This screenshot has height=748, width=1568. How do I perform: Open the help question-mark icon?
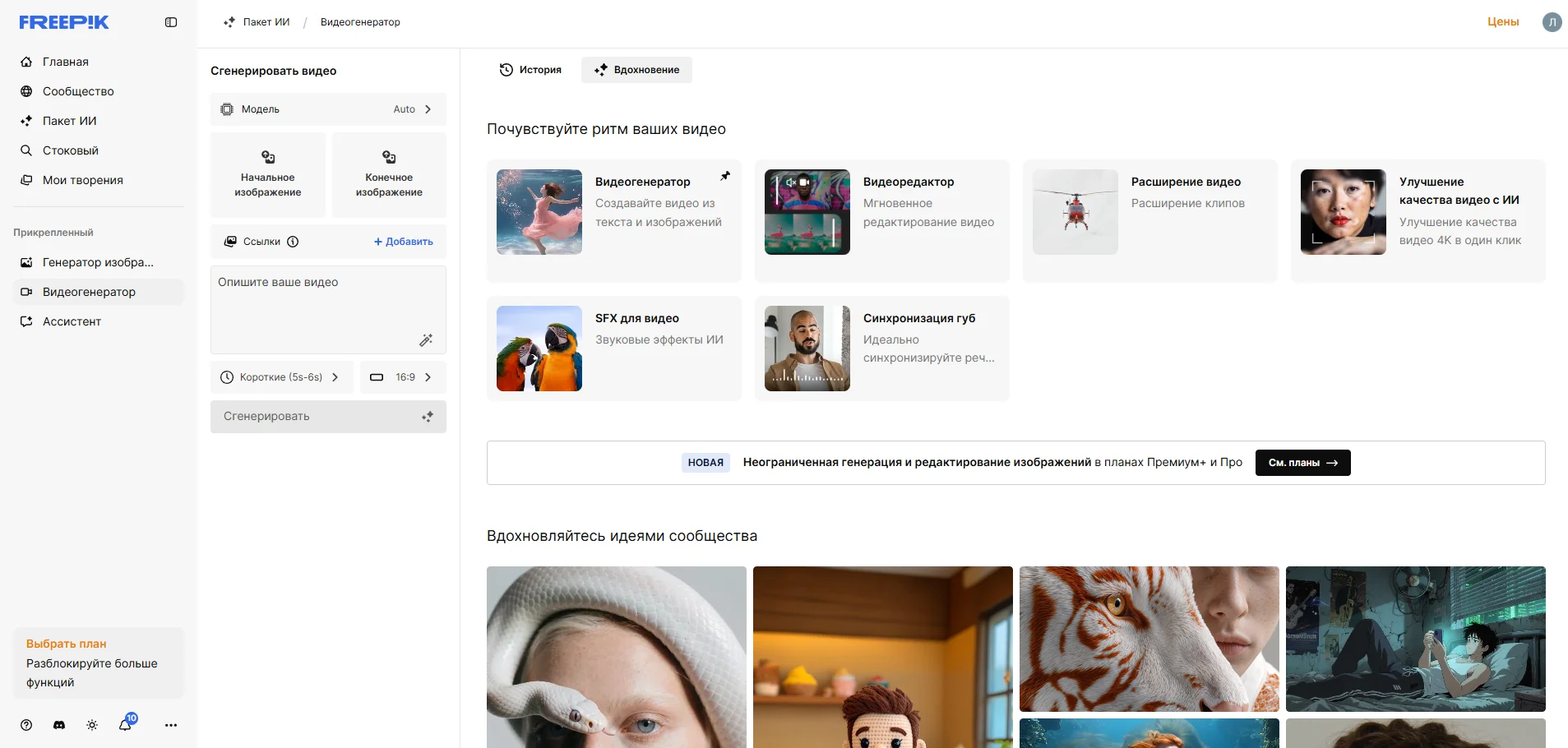point(26,725)
